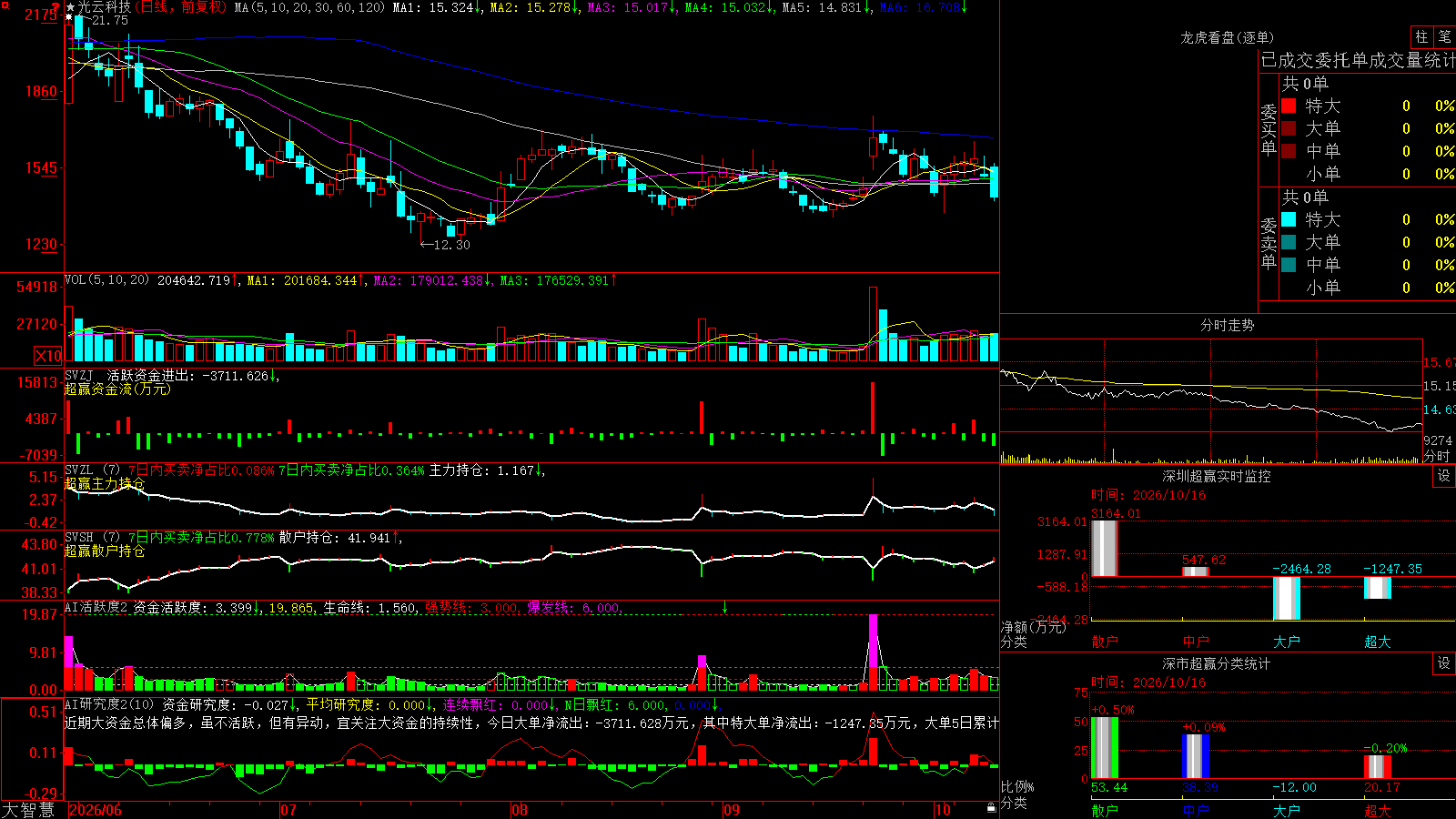Open settings 设 for 深市超赢分类统计
The height and width of the screenshot is (819, 1456).
tap(1444, 663)
